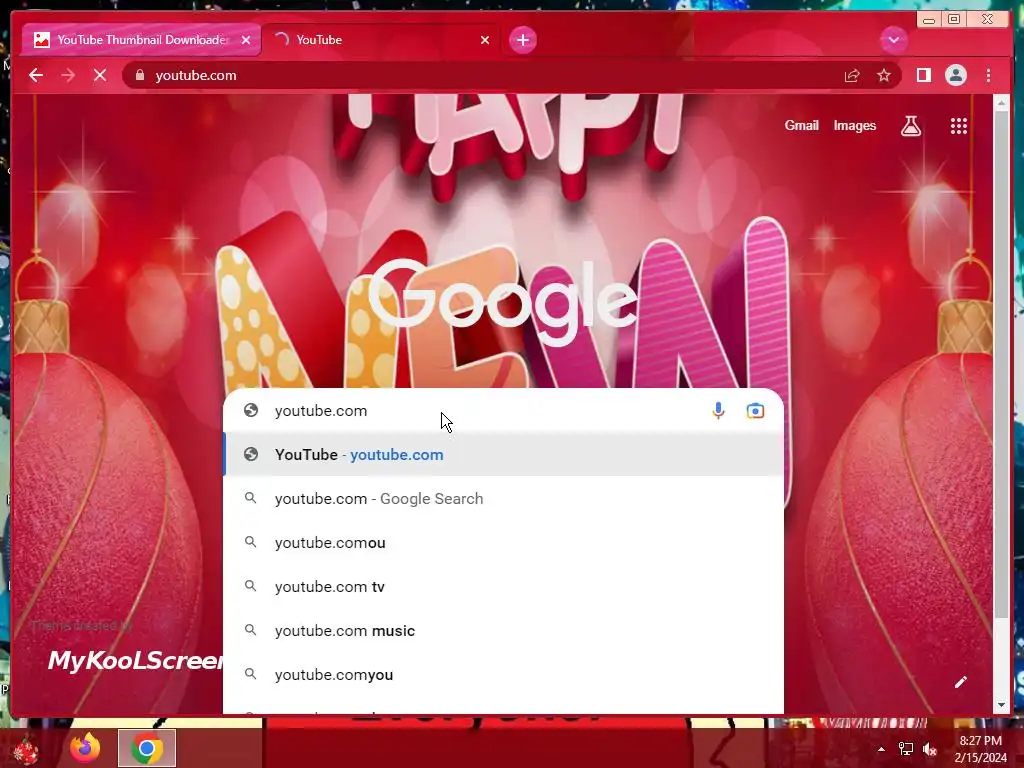Minimize the Chrome window
Image resolution: width=1024 pixels, height=768 pixels.
pos(929,20)
